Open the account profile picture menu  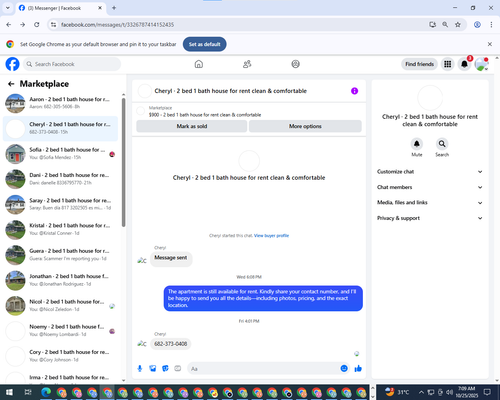tap(481, 64)
